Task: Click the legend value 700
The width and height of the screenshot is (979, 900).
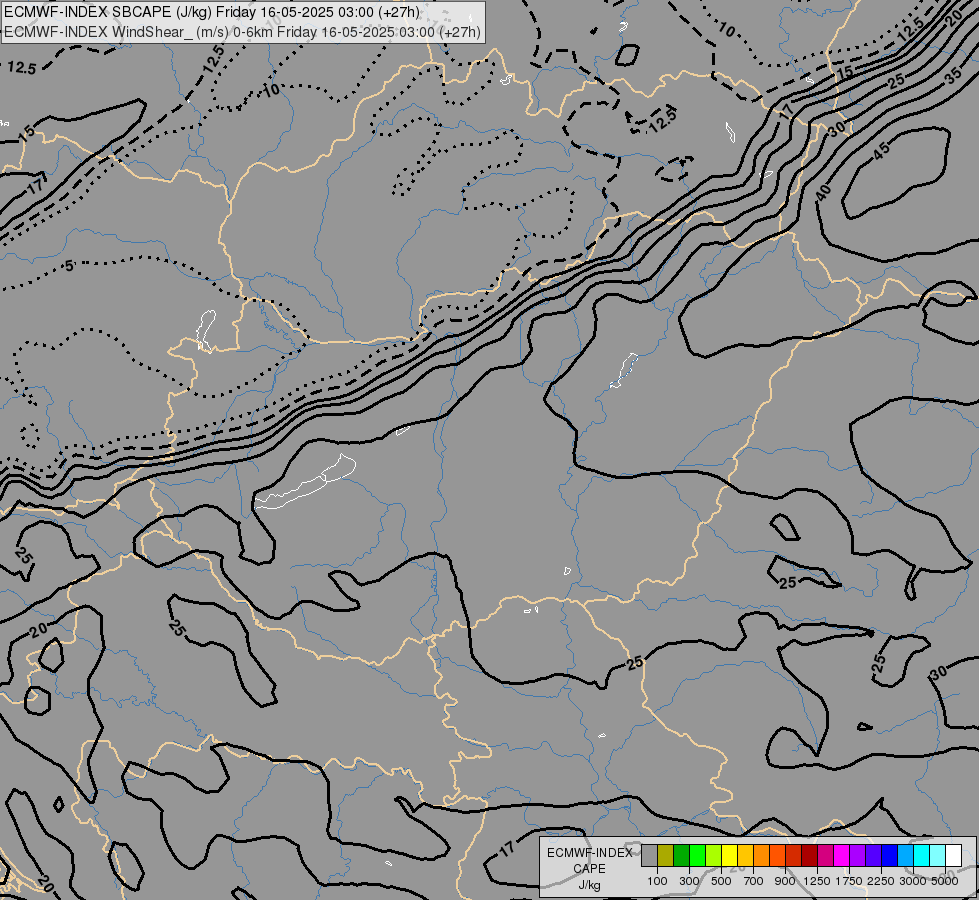Action: [754, 881]
